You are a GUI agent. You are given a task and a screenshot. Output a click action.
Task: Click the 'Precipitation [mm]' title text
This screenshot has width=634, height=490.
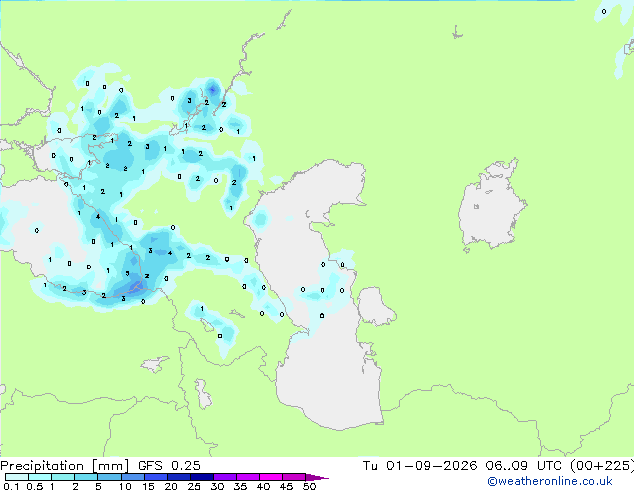65,466
